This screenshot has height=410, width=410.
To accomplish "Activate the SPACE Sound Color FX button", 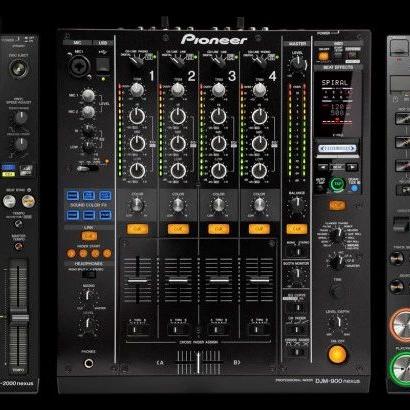I will coord(73,195).
